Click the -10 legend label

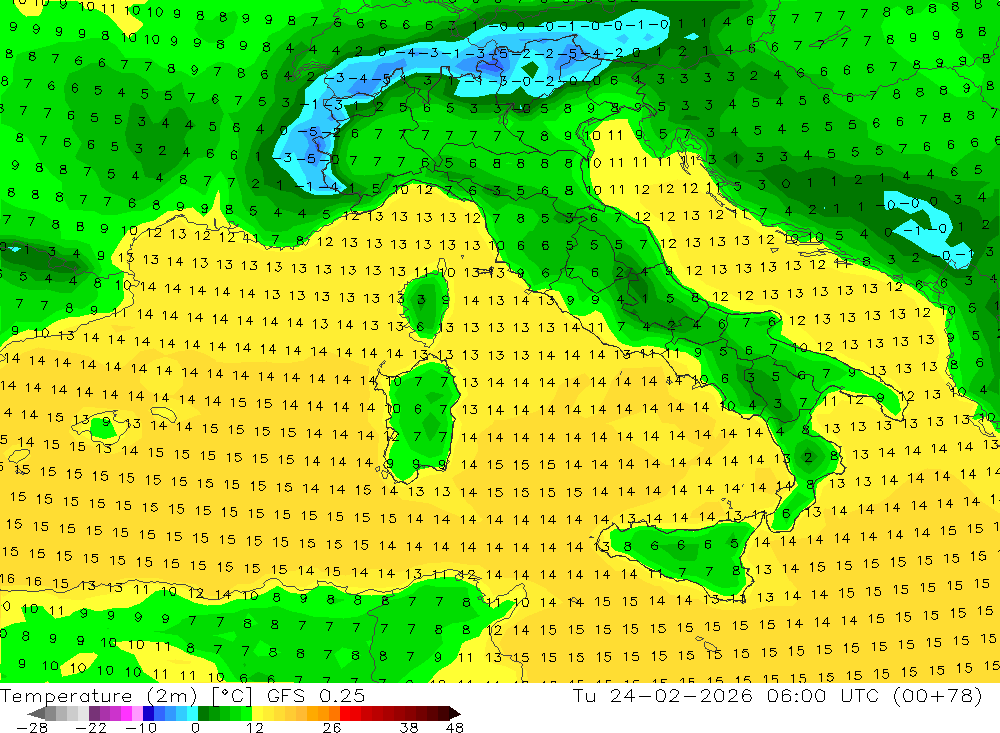click(141, 727)
